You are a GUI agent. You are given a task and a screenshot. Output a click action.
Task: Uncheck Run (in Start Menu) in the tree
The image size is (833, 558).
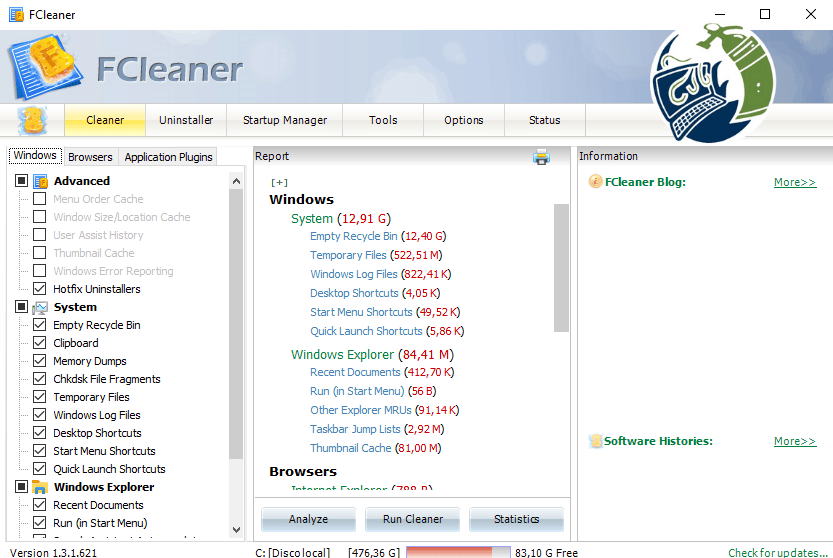(x=39, y=523)
